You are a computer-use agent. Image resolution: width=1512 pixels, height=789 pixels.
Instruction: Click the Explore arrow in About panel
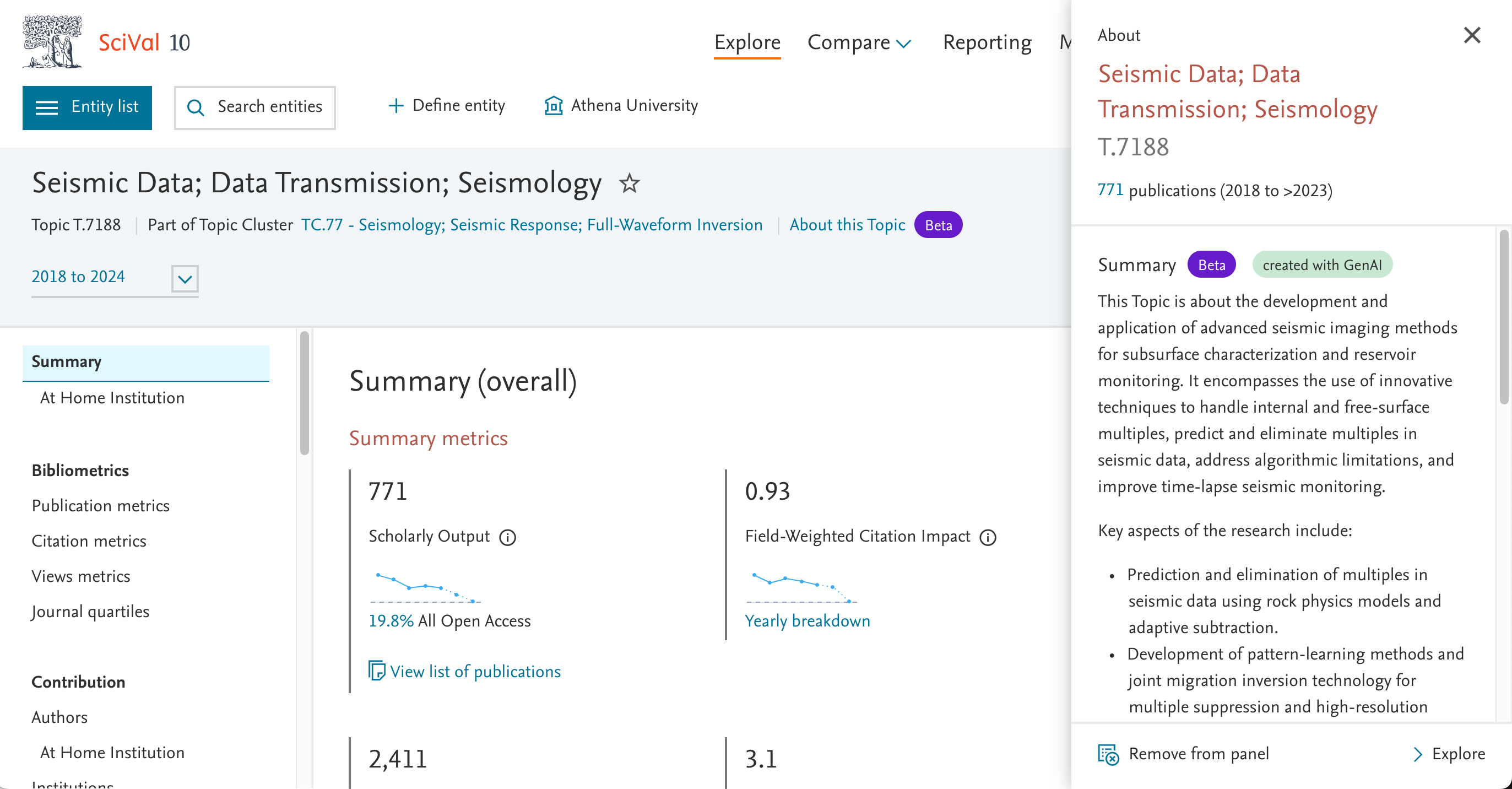[1417, 754]
